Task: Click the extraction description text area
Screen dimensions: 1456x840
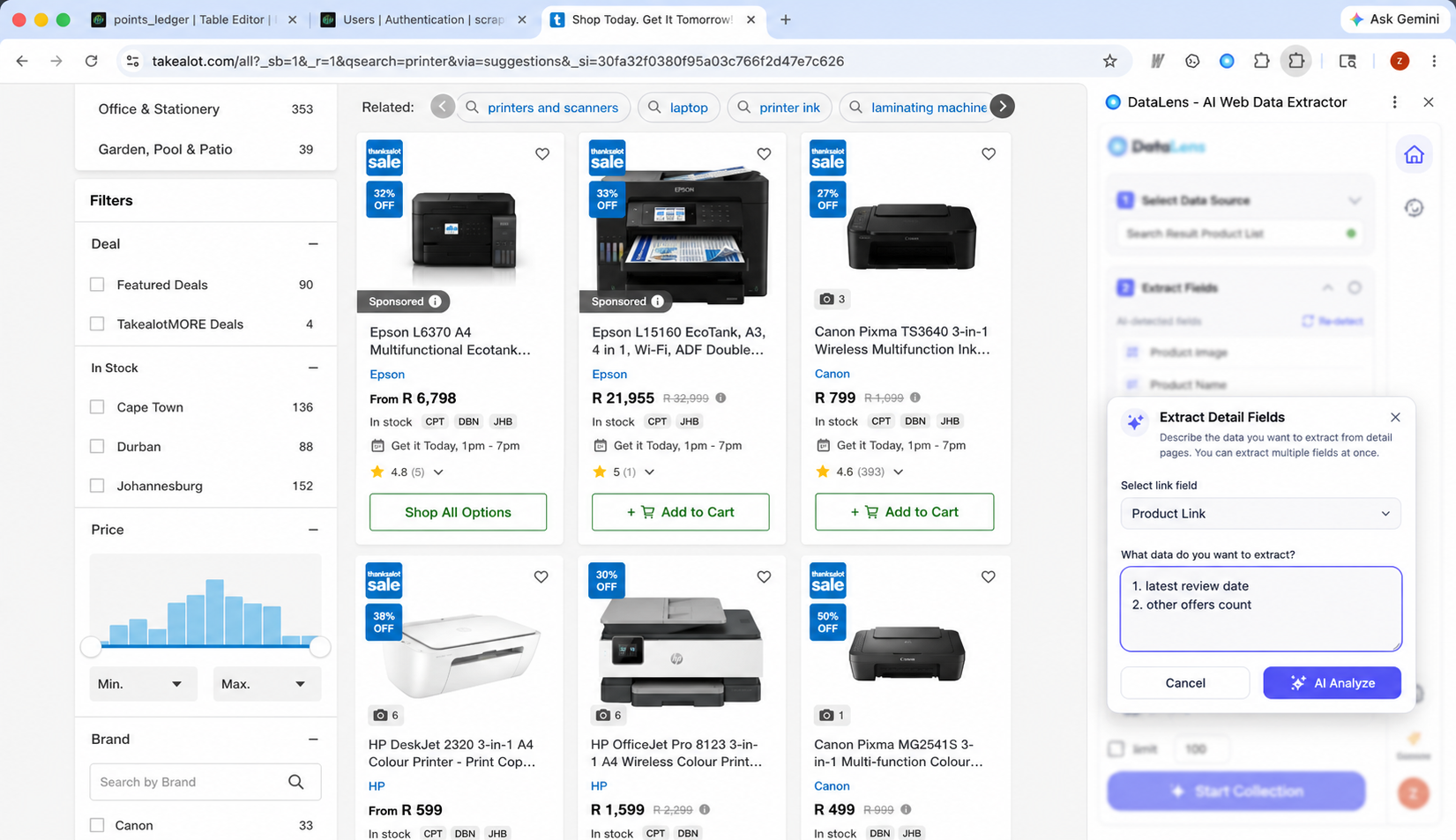Action: click(1260, 609)
